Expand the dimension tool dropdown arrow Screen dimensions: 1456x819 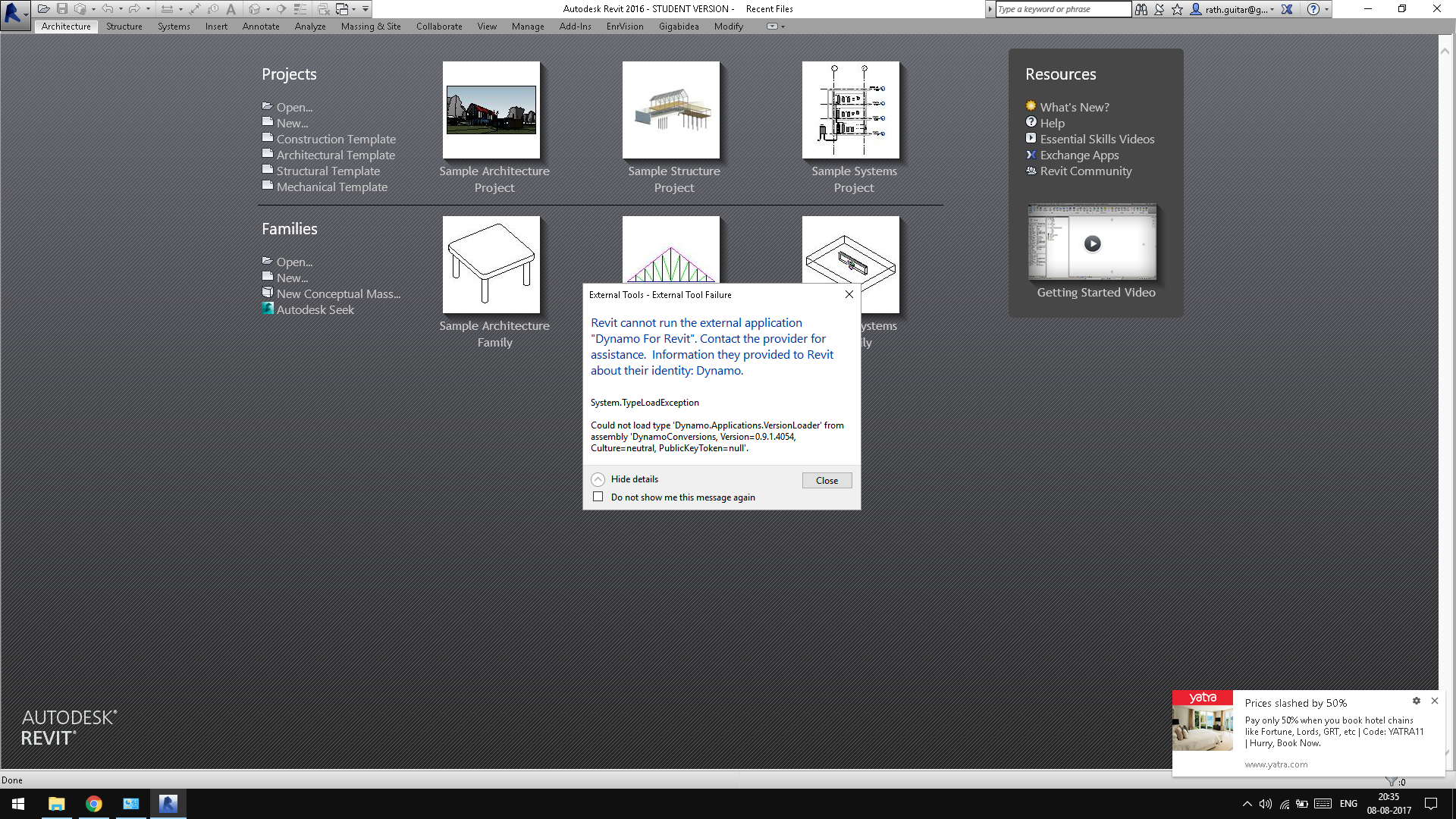(180, 9)
